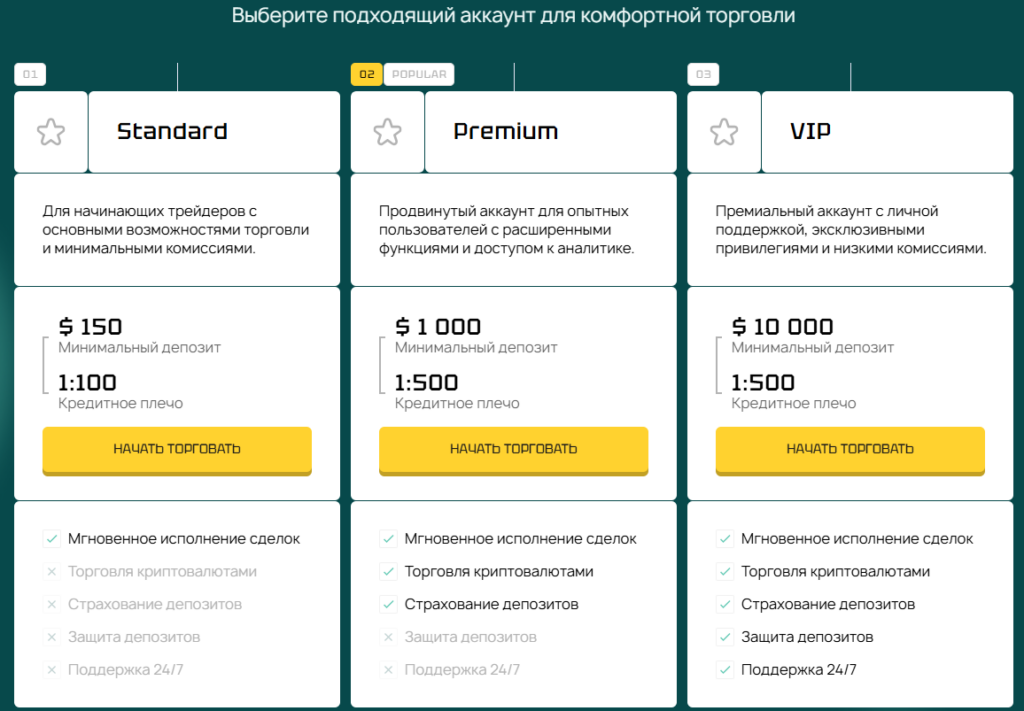Screen dimensions: 1024x711
Task: Click the 03 number badge
Action: pyautogui.click(x=703, y=74)
